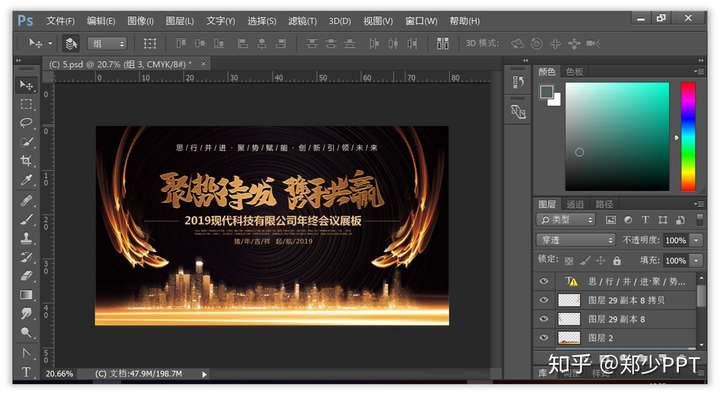Click Show Transform Controls icon in options bar
Image resolution: width=720 pixels, height=395 pixels.
(150, 44)
